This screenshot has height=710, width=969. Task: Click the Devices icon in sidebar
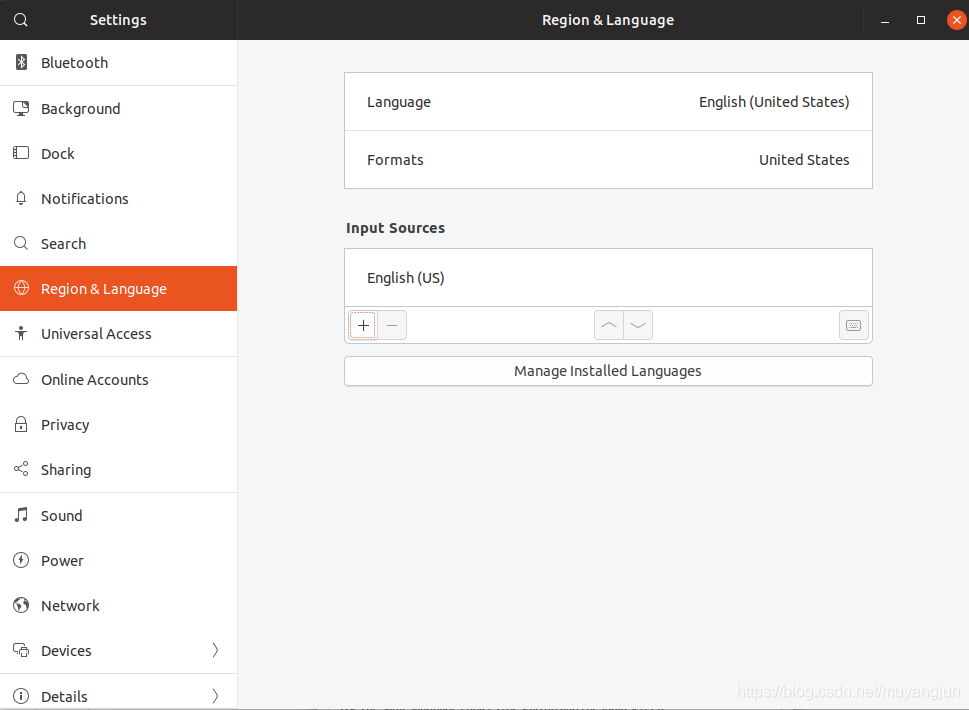21,650
